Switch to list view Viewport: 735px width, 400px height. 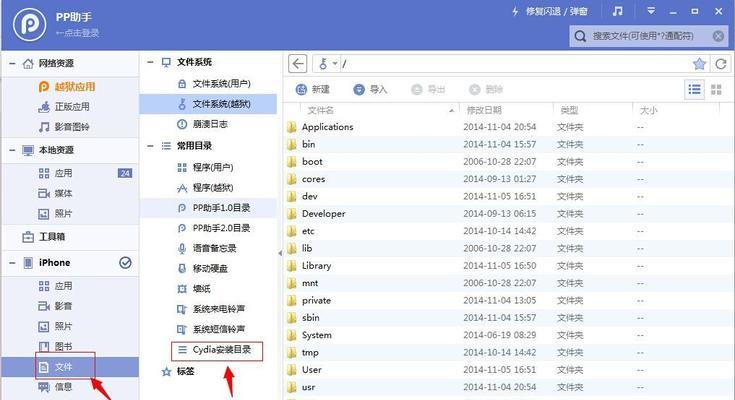click(x=695, y=89)
